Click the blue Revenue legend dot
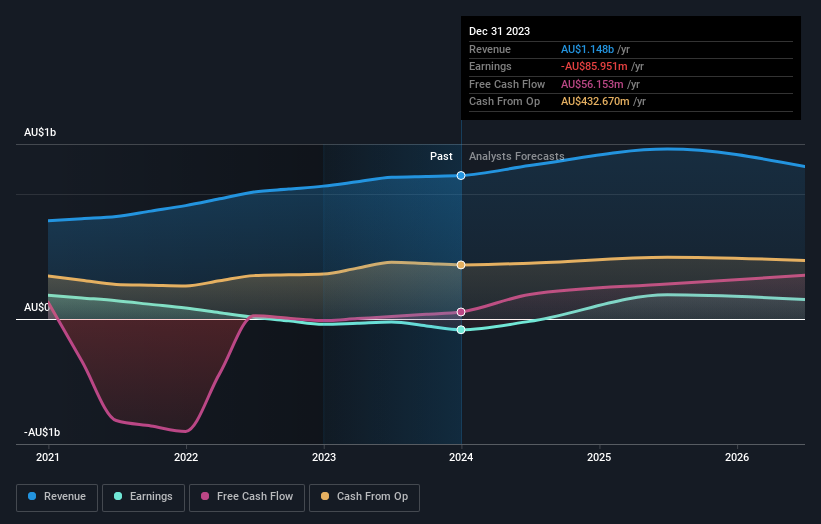Screen dimensions: 821x524 pos(32,496)
